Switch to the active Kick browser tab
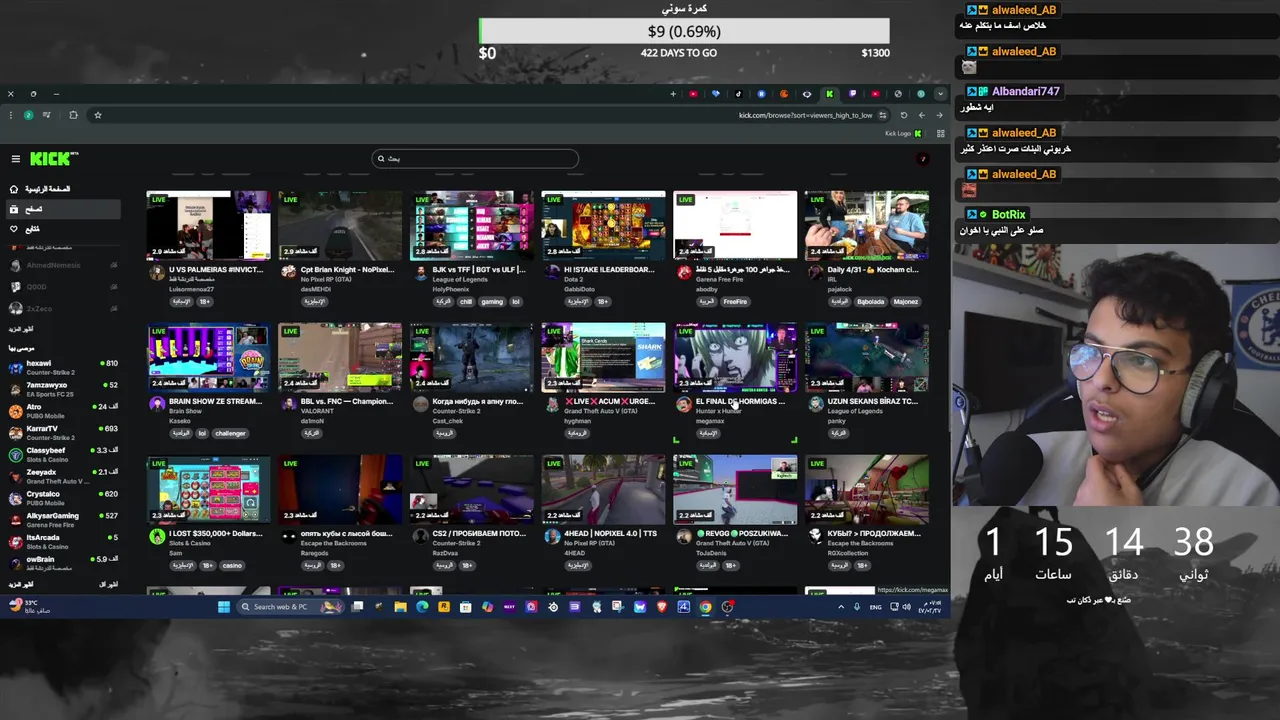The width and height of the screenshot is (1280, 720). 829,94
